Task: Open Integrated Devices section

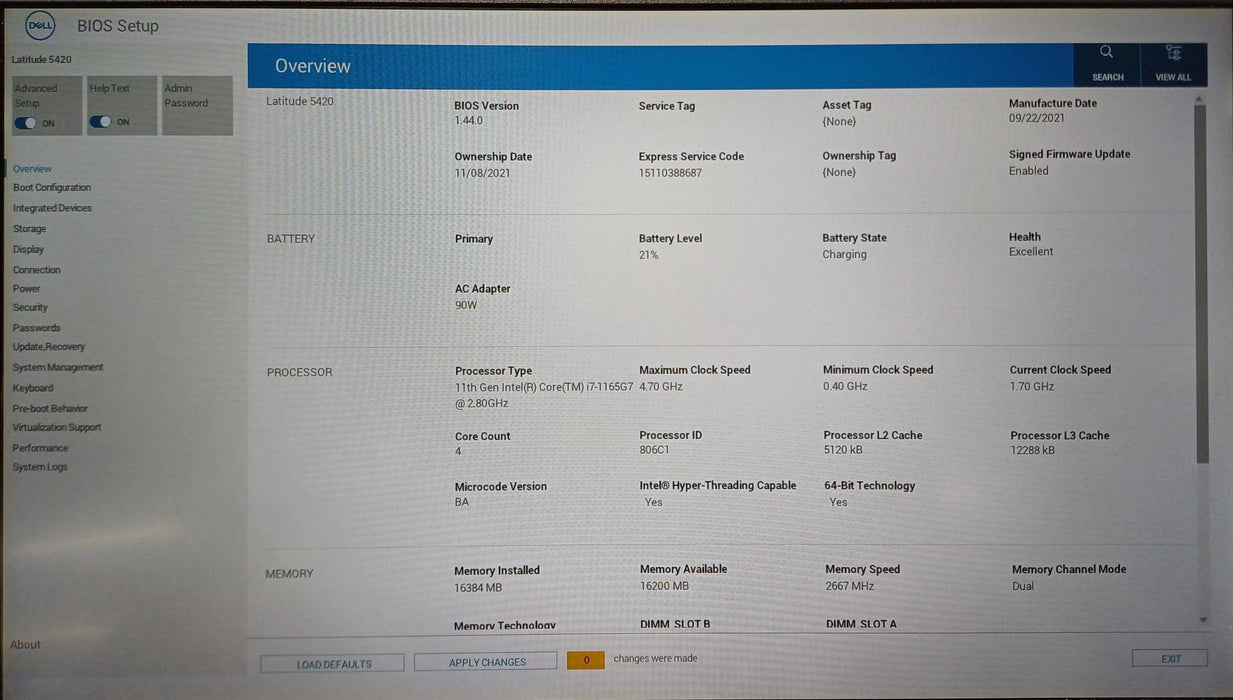Action: pyautogui.click(x=52, y=208)
